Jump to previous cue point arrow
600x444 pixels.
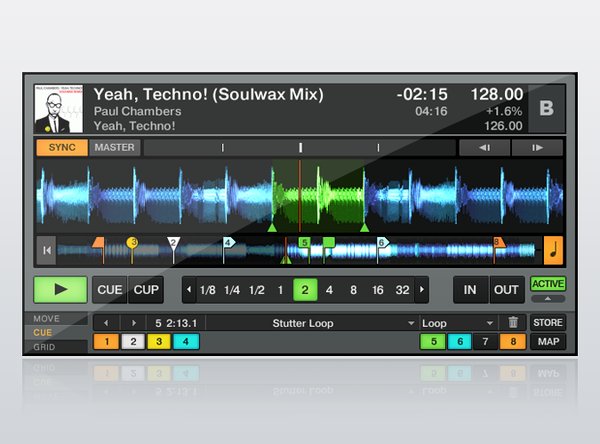103,323
